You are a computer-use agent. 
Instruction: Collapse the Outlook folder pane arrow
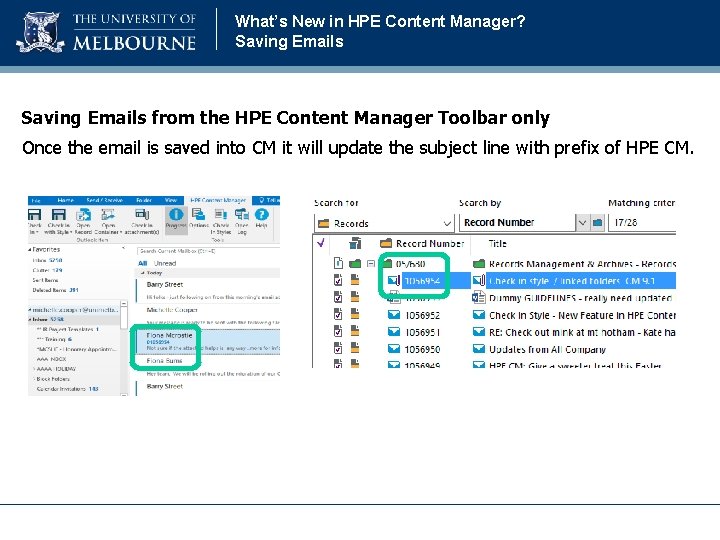pos(124,249)
